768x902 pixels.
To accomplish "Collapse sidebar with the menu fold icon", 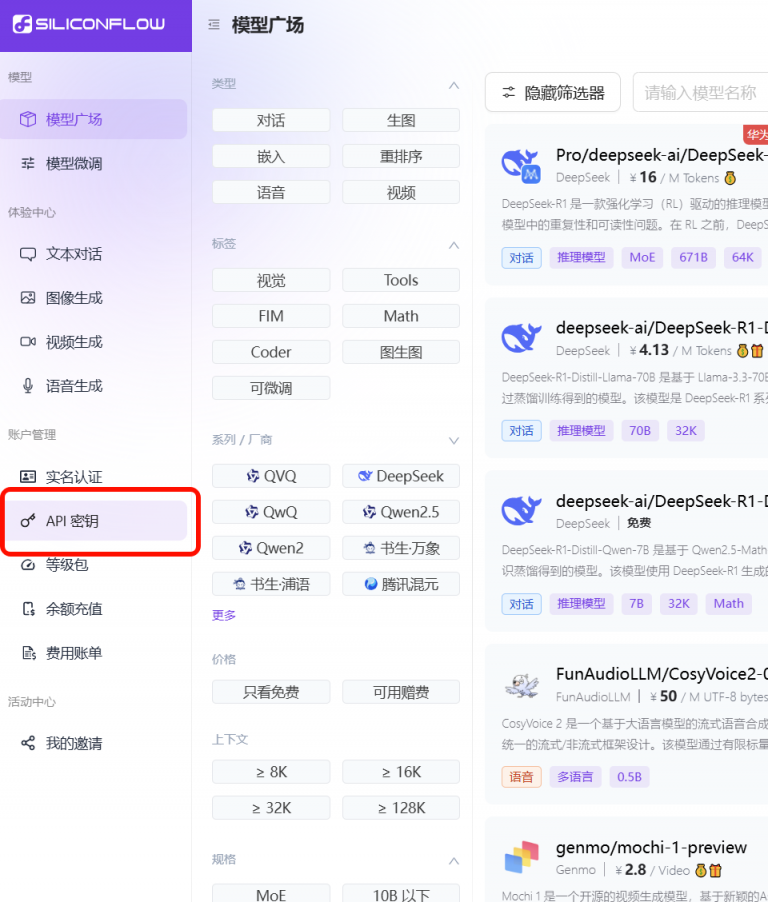I will pos(214,25).
